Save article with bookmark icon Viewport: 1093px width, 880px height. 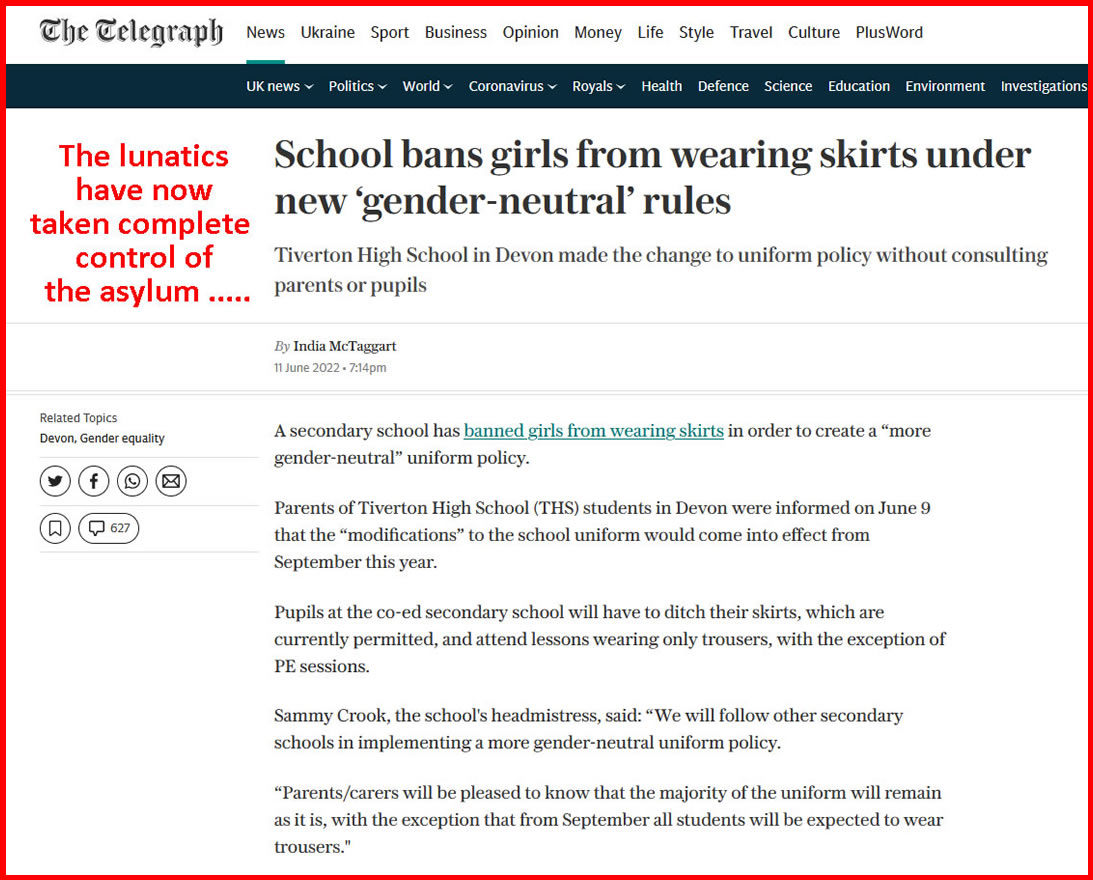coord(55,529)
